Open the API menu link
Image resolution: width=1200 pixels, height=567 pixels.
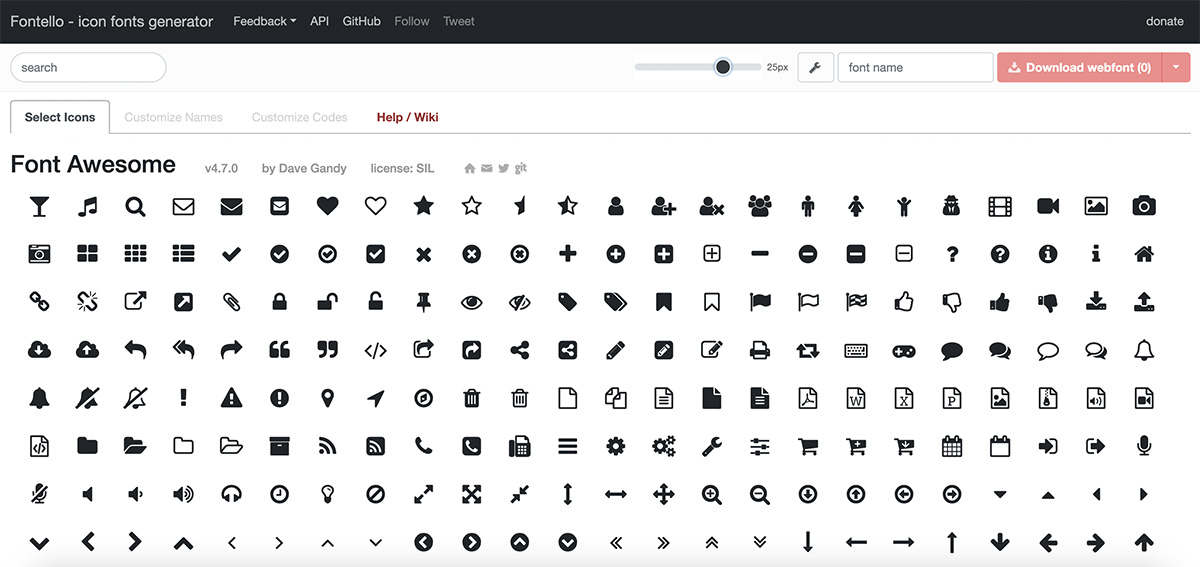coord(319,21)
